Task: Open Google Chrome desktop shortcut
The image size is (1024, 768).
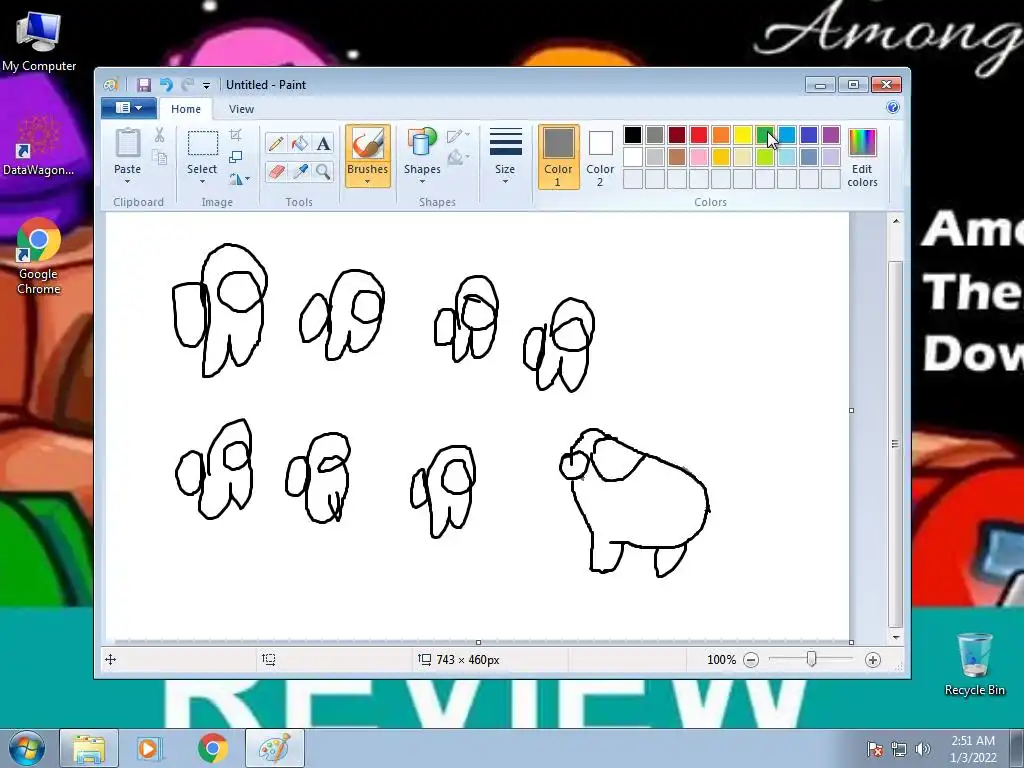Action: [39, 257]
